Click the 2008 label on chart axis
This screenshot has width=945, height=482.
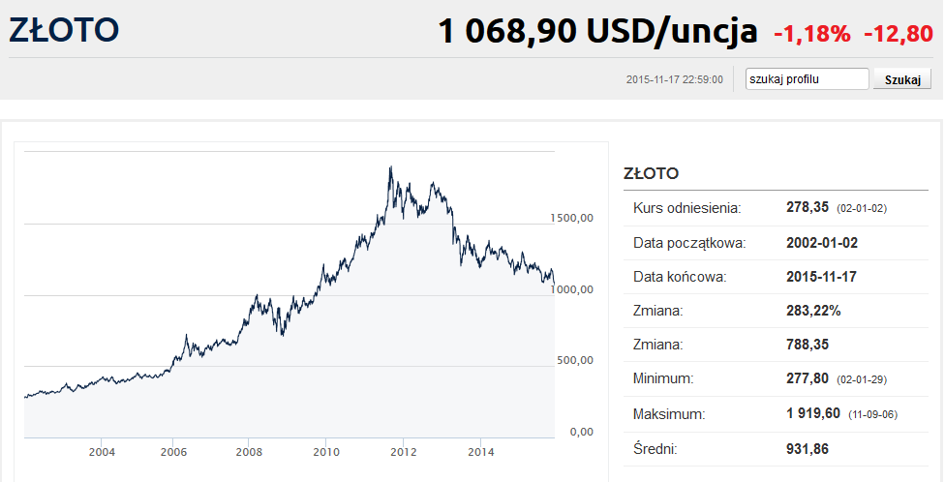coord(251,451)
